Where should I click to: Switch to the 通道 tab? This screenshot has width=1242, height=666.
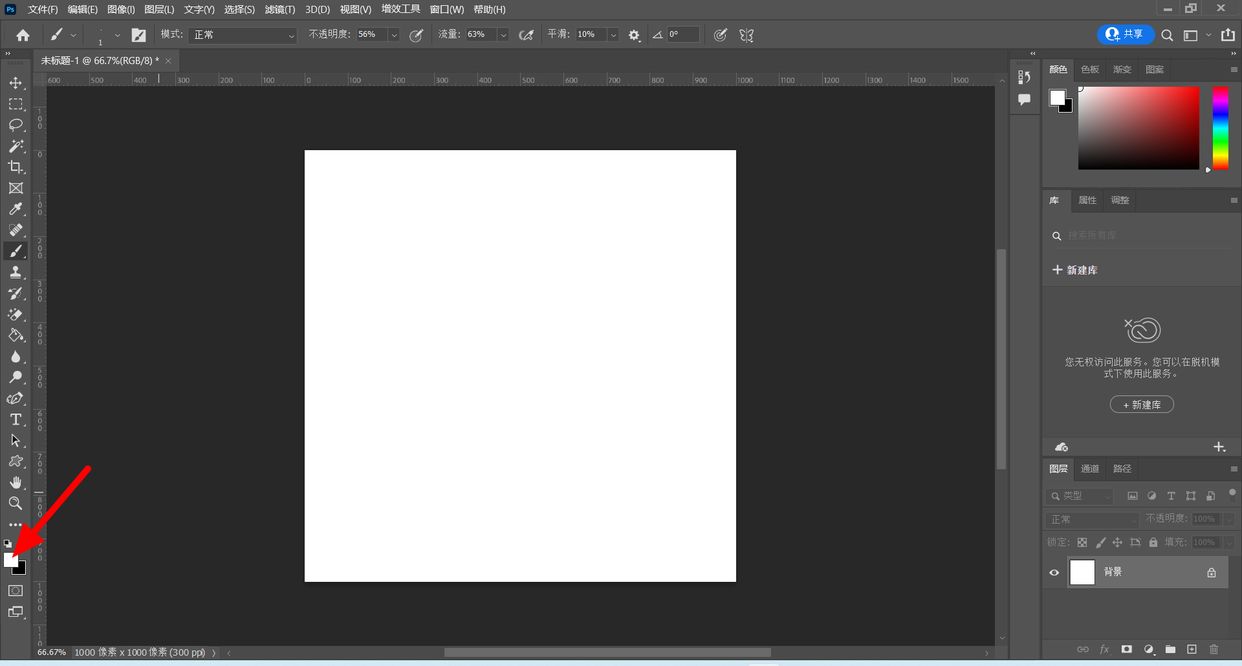[x=1090, y=469]
